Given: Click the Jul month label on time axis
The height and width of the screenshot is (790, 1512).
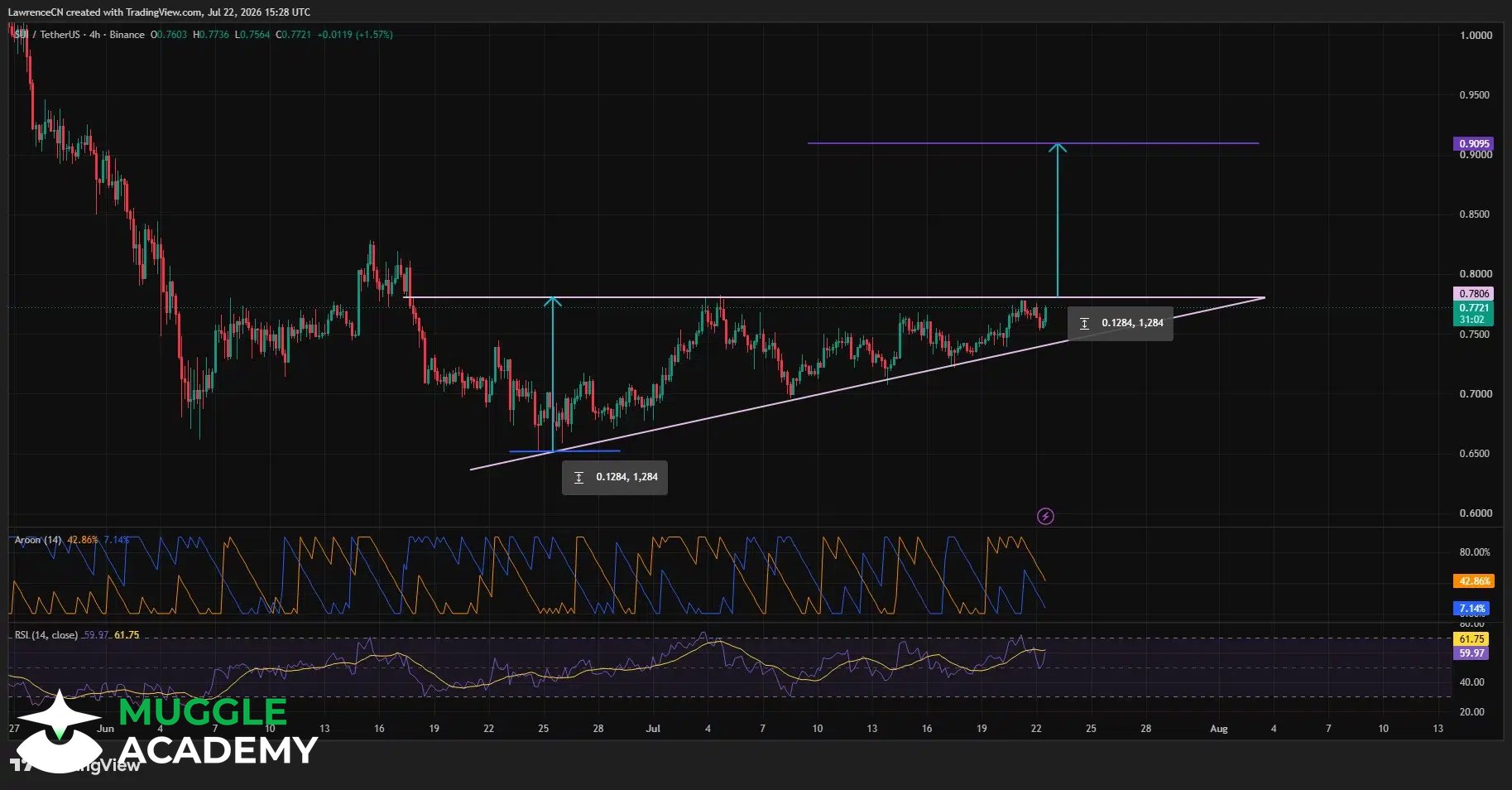Looking at the screenshot, I should [x=653, y=729].
